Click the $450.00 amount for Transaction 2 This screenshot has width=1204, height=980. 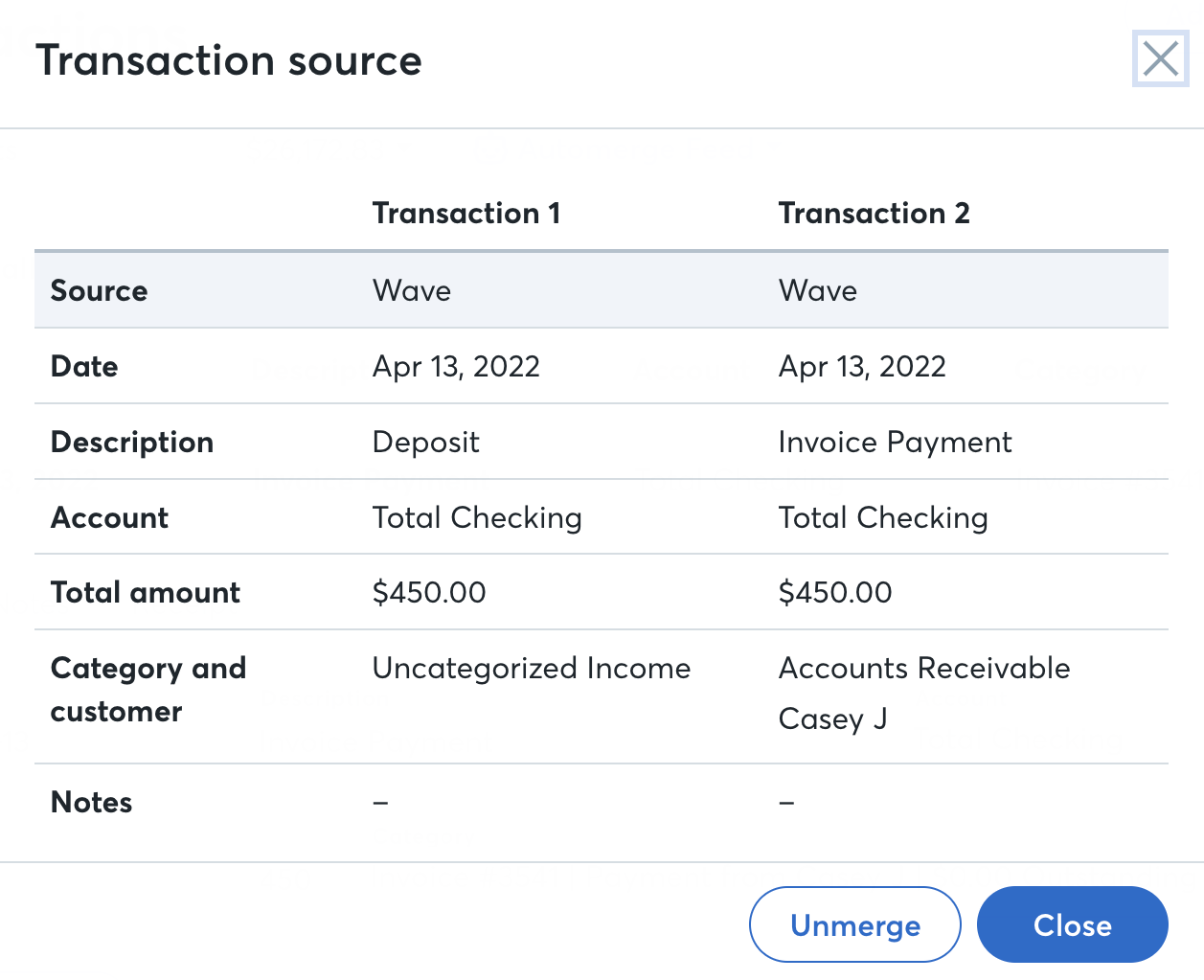[835, 592]
